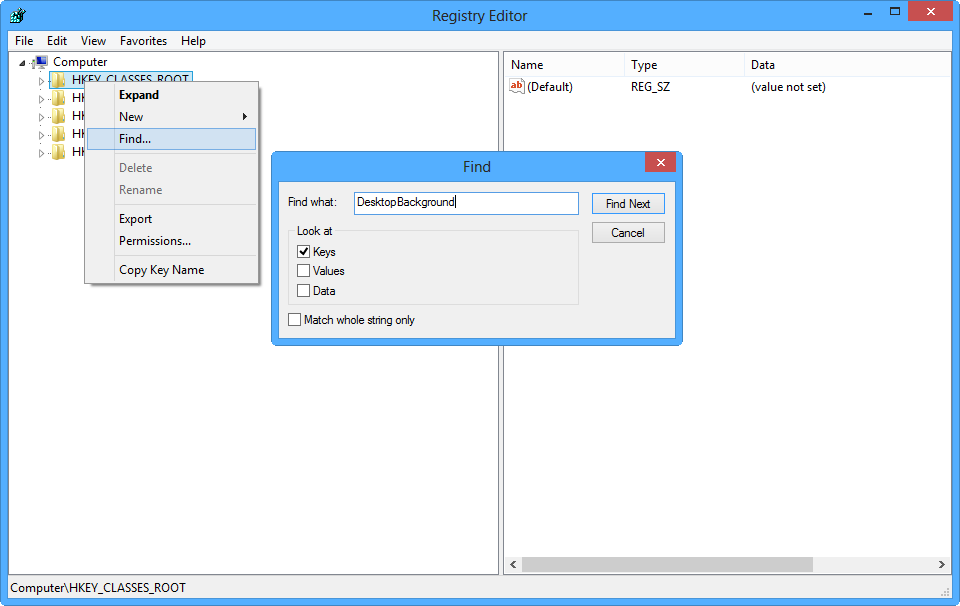Click the Computer\HKEY_CLASSES_ROOT status bar path
The width and height of the screenshot is (960, 606).
98,588
